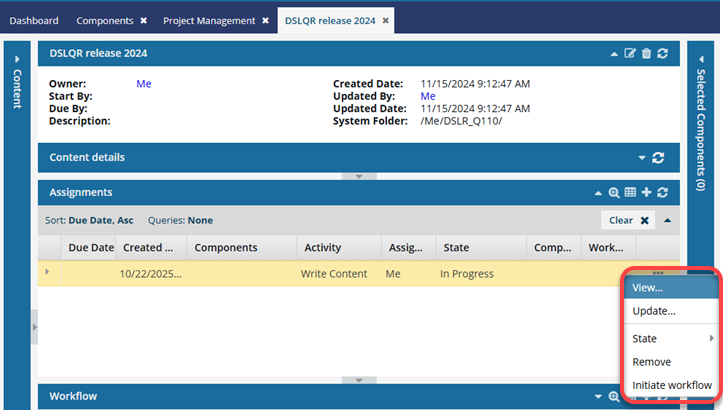This screenshot has width=723, height=410.
Task: Collapse the Assignments panel
Action: coord(600,192)
